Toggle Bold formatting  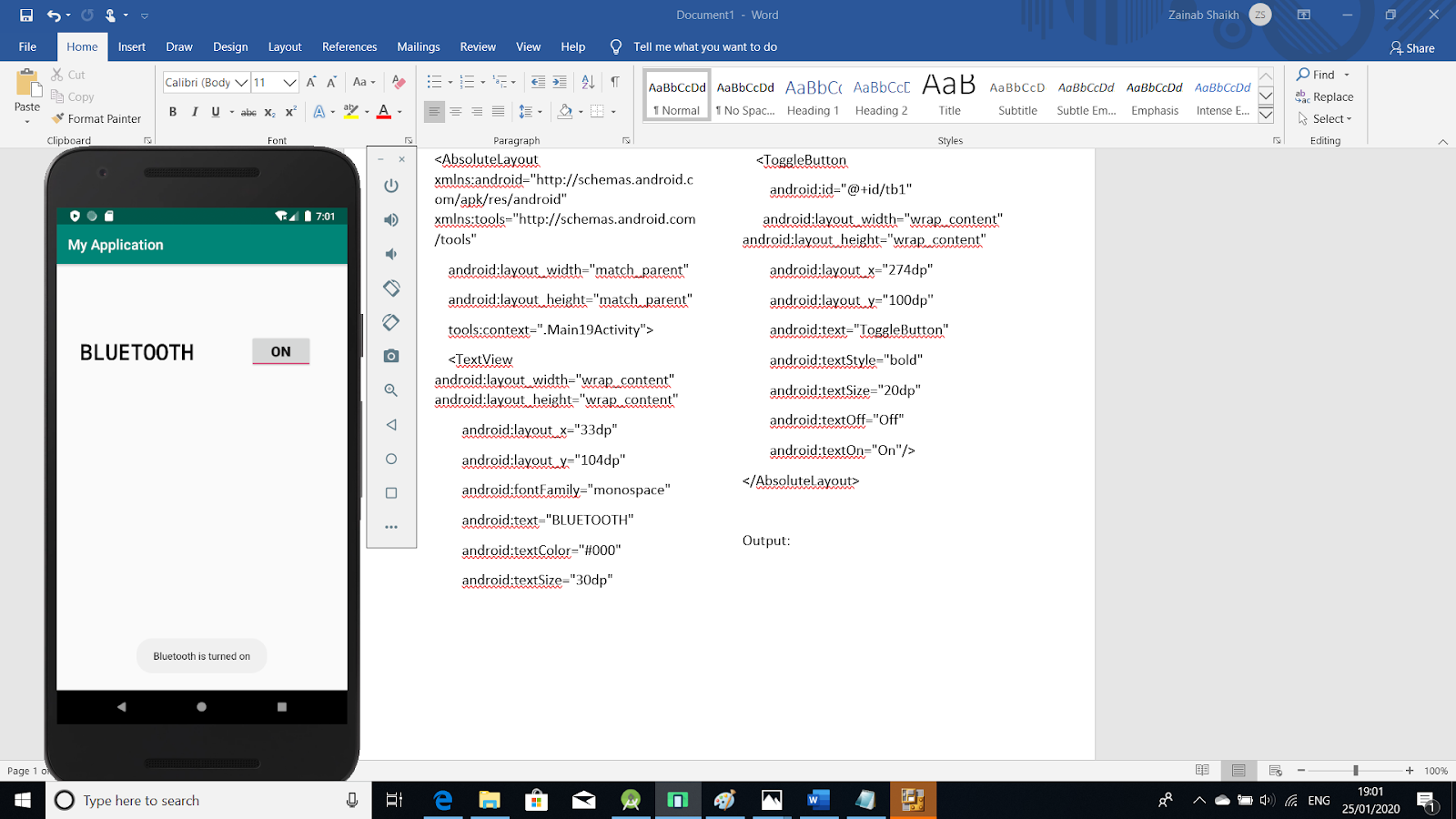(x=173, y=112)
